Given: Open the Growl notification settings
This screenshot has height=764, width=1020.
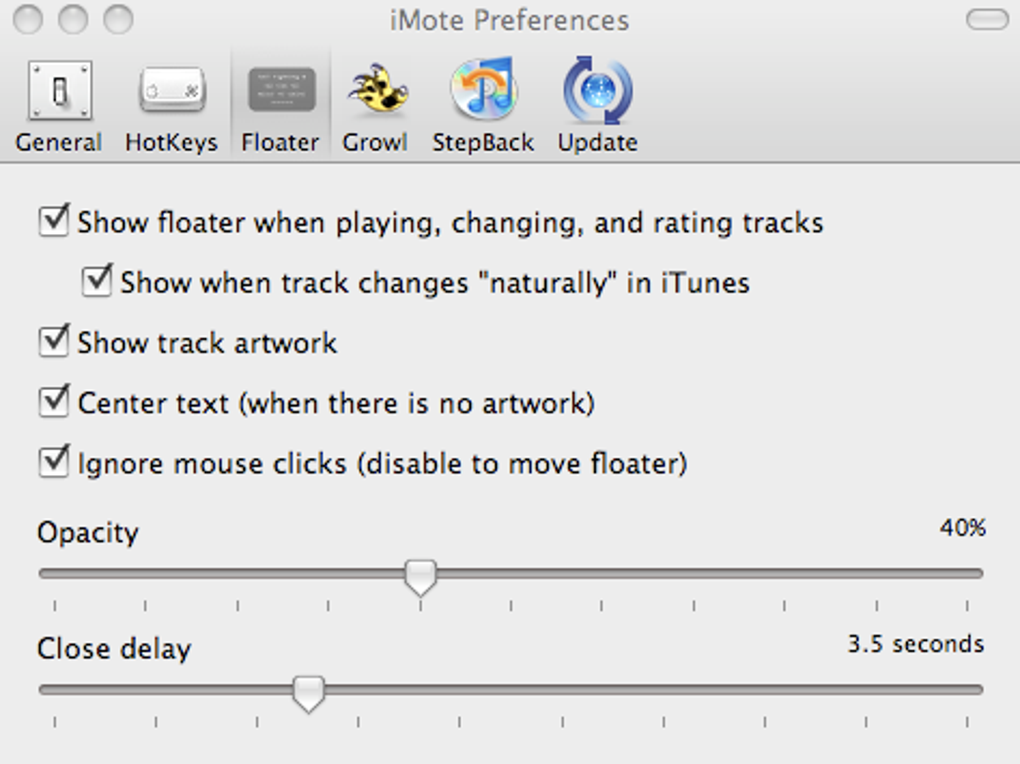Looking at the screenshot, I should tap(375, 100).
